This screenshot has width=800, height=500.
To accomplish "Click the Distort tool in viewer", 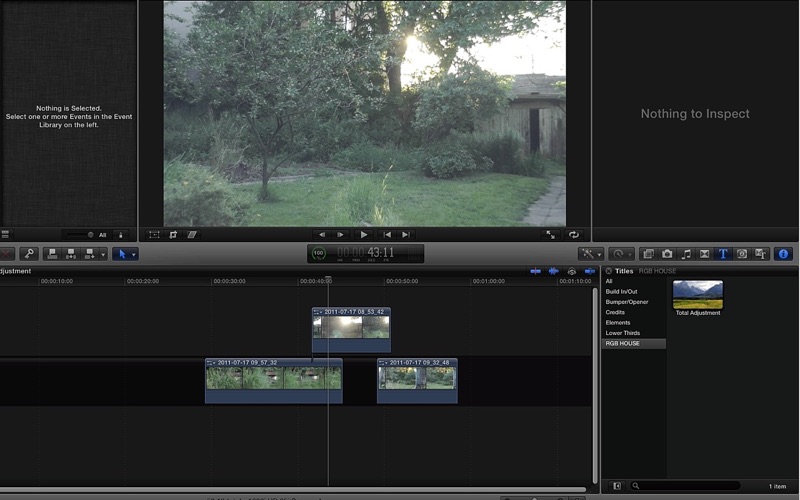I will coord(192,235).
